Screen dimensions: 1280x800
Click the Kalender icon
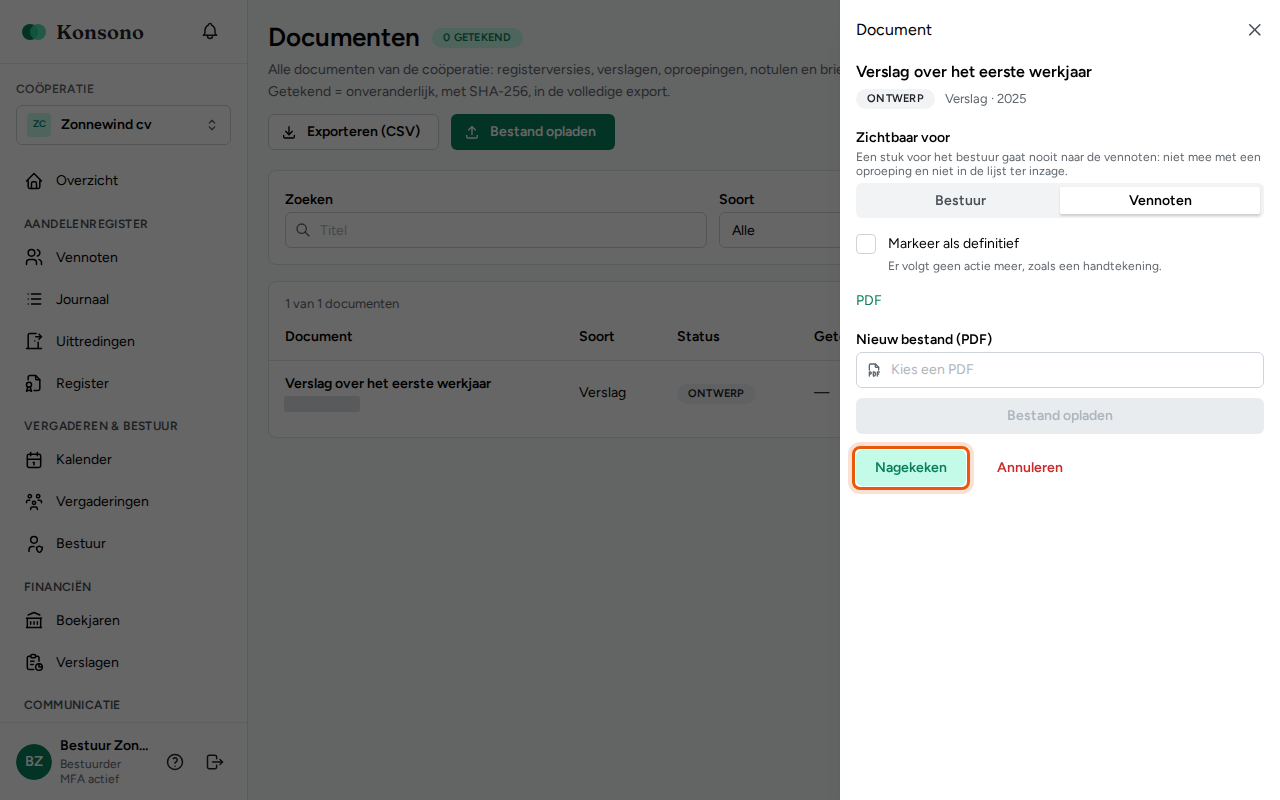click(x=34, y=460)
